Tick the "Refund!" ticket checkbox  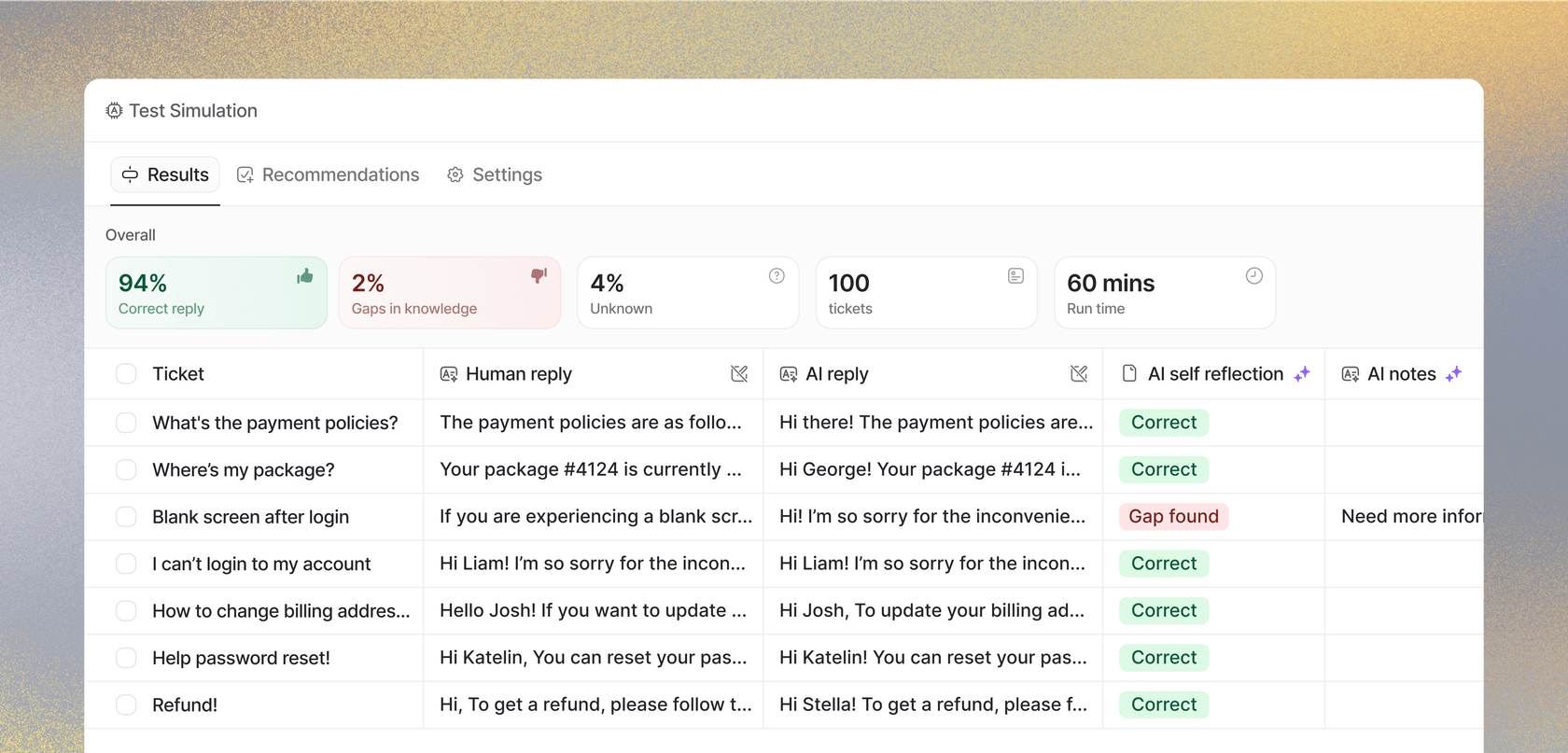point(126,705)
